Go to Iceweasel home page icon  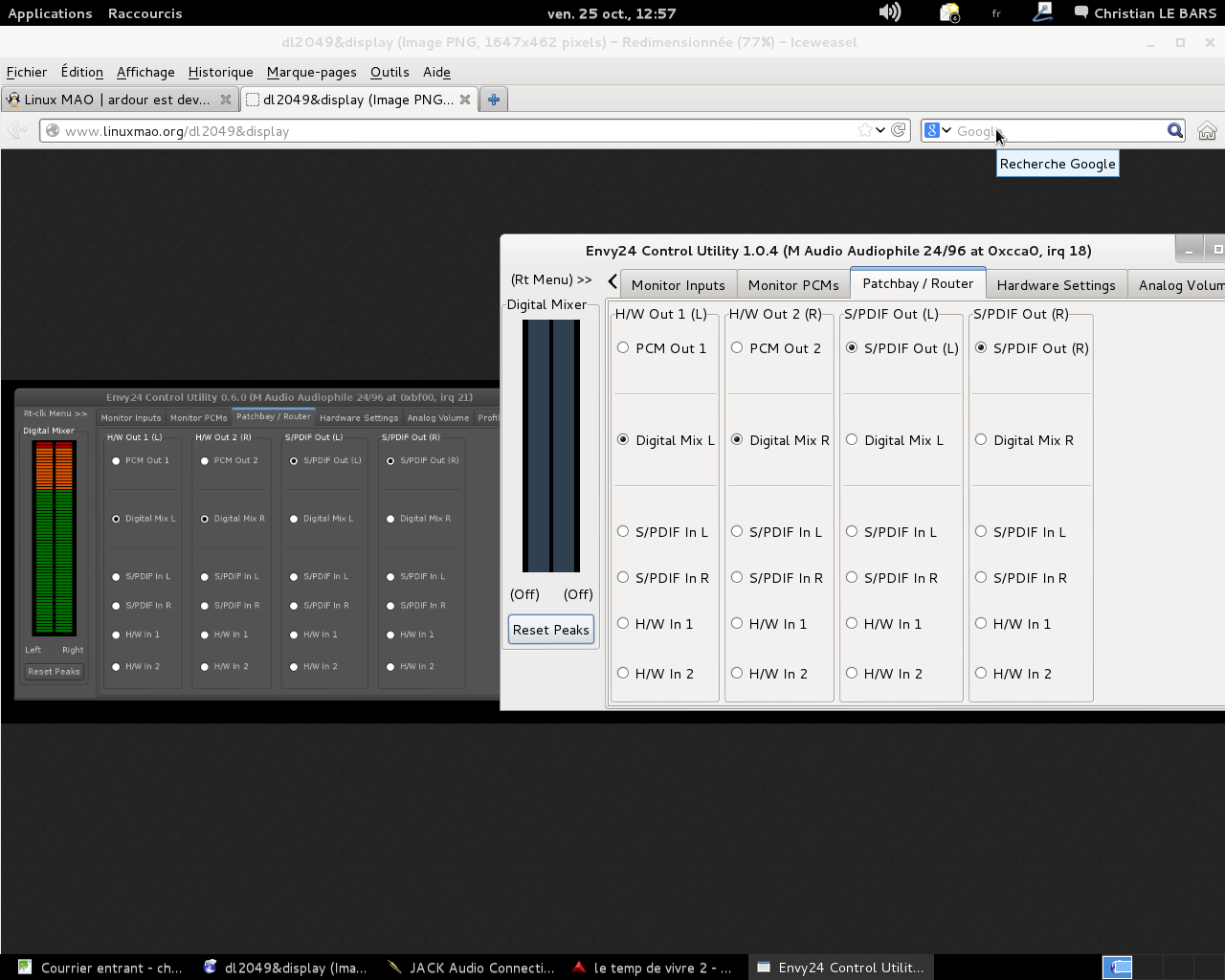(1207, 131)
